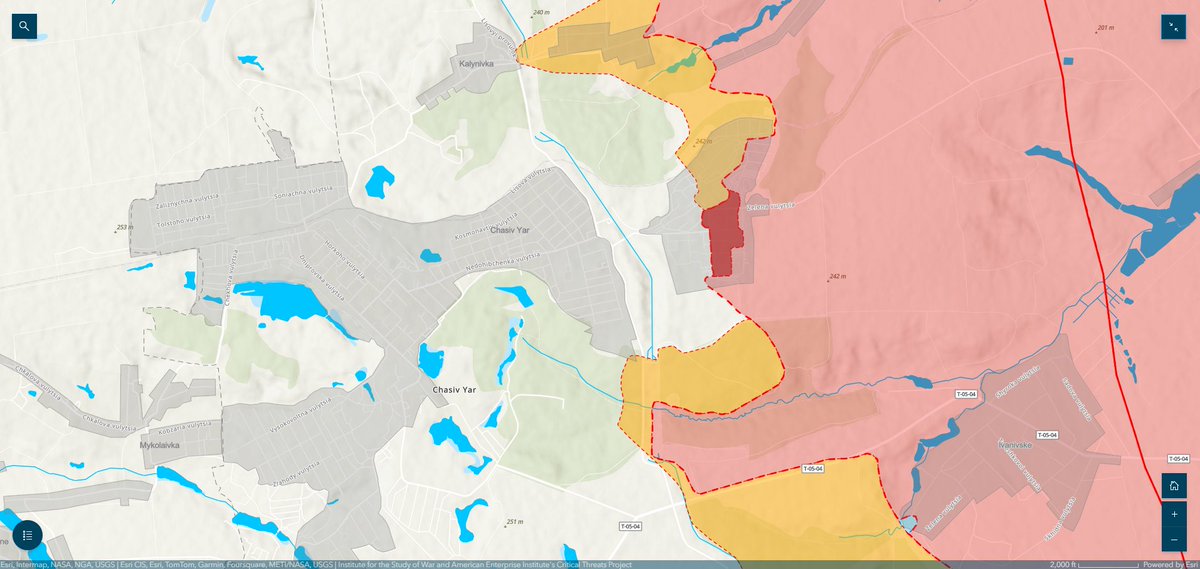The height and width of the screenshot is (569, 1200).
Task: Follow the Powered by Esri link
Action: tap(1168, 564)
